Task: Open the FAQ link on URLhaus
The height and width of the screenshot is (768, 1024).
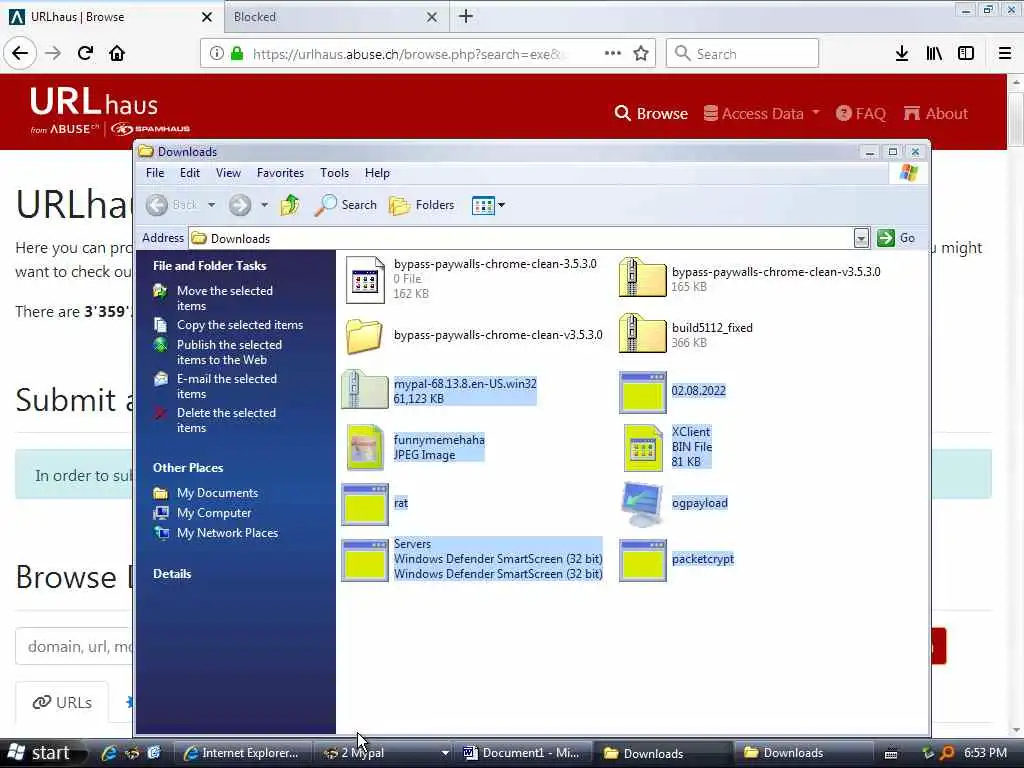Action: [x=861, y=113]
